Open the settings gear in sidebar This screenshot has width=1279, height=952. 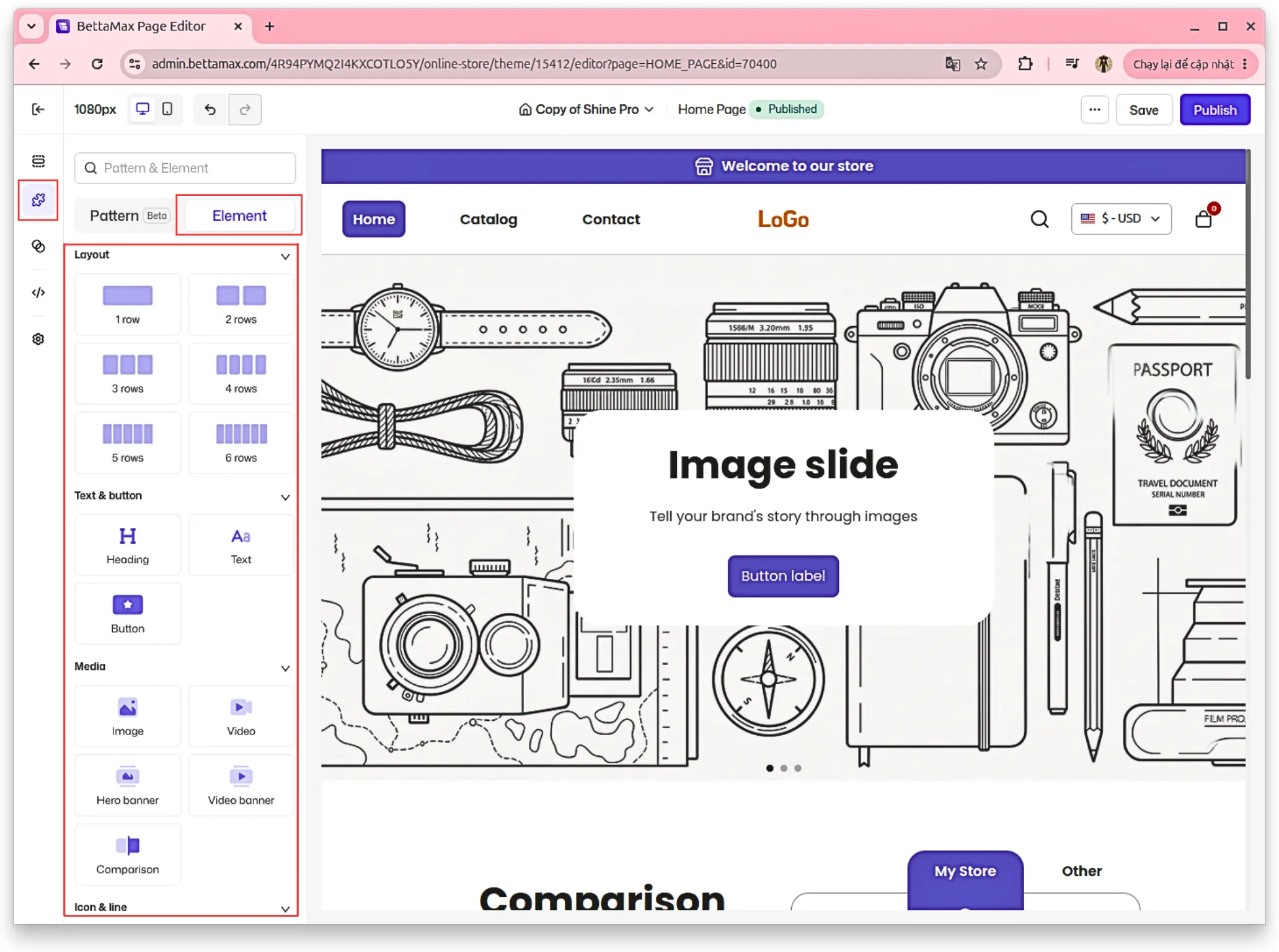click(38, 339)
